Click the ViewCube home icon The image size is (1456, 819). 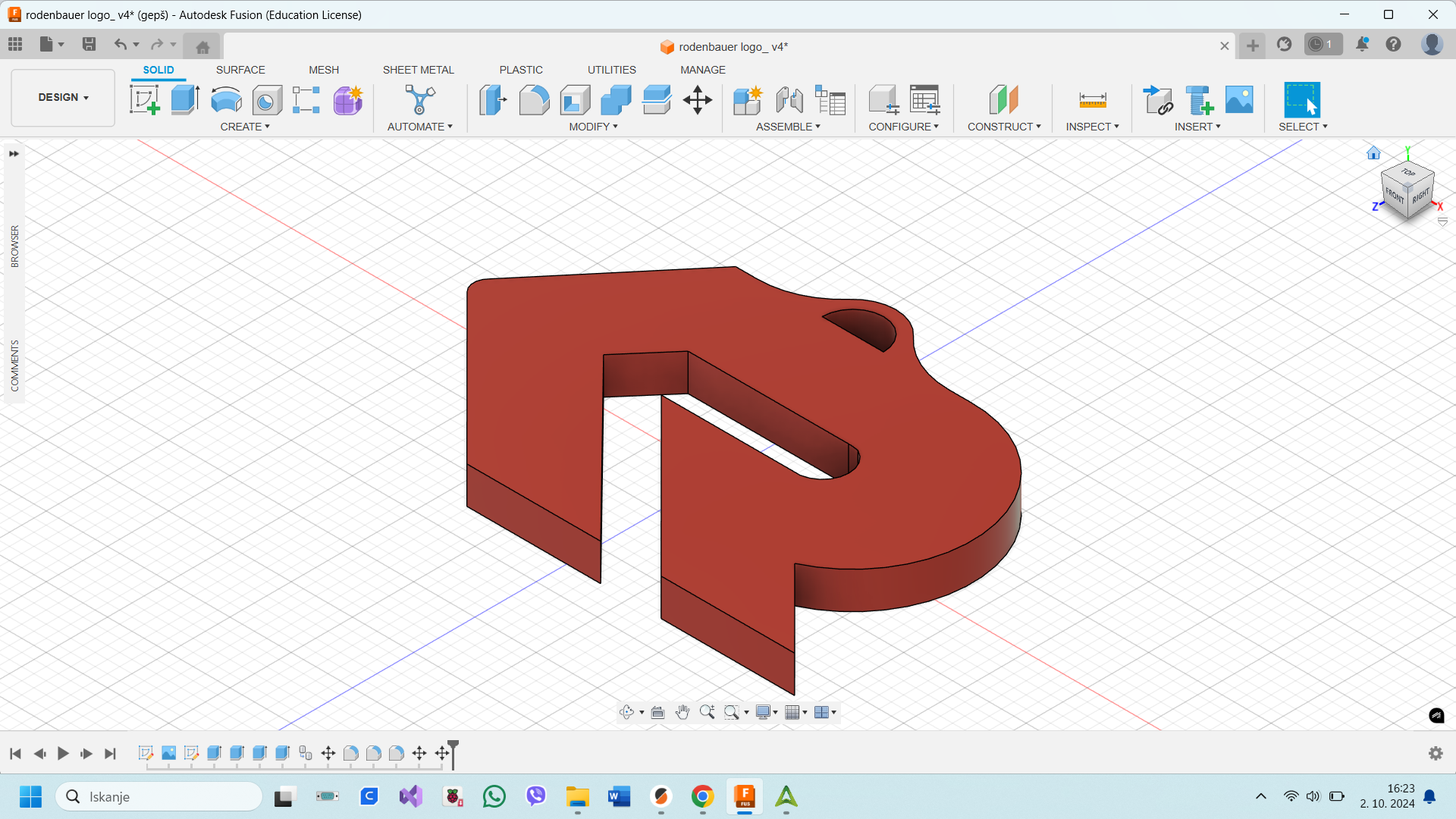1373,153
